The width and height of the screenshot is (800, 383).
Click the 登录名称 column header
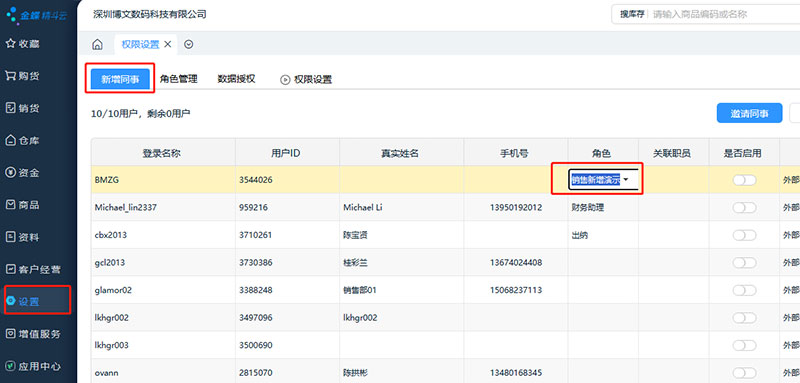pos(163,152)
